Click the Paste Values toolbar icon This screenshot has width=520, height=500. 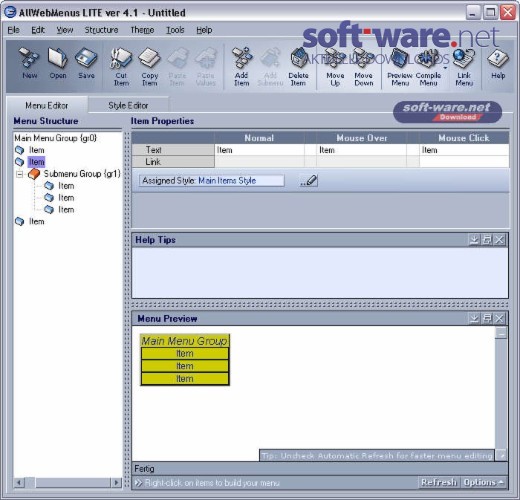[205, 67]
